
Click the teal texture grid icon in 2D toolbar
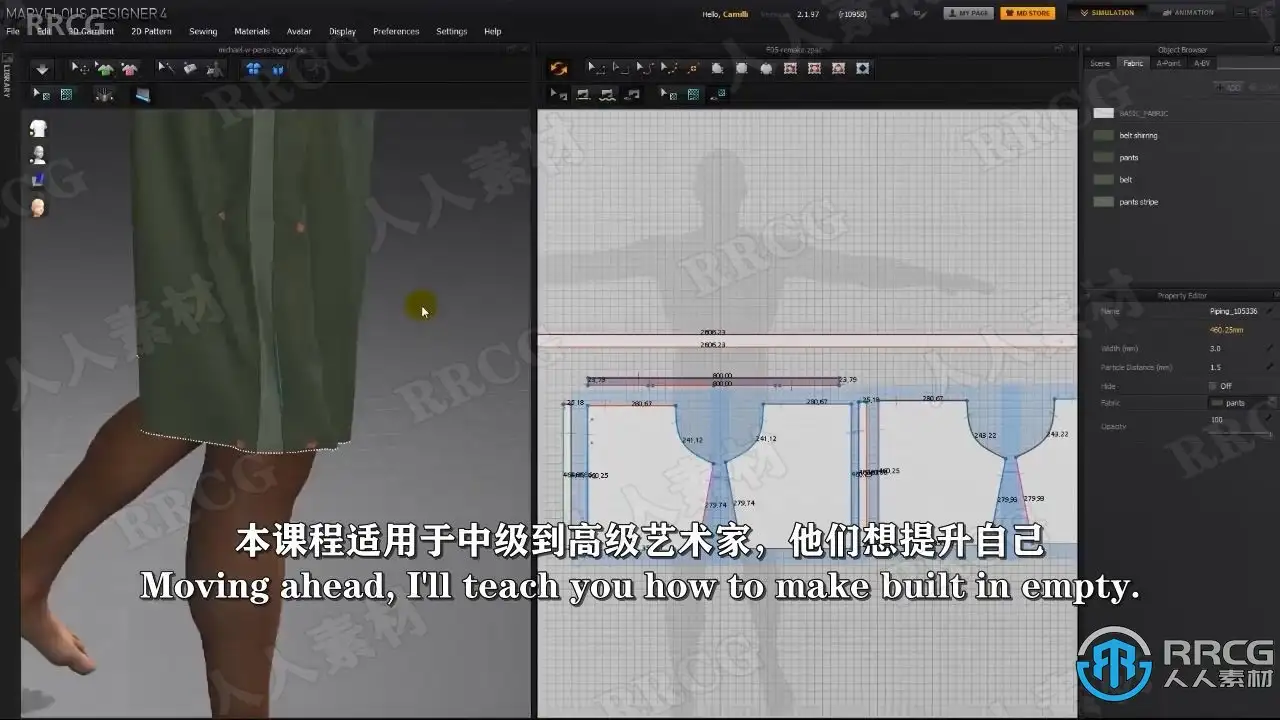(x=693, y=94)
